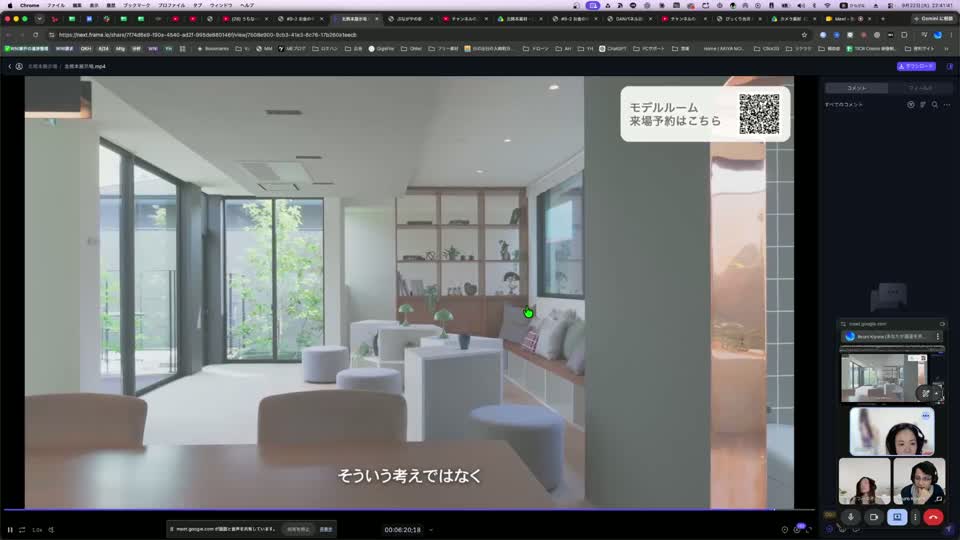Open a new tab with the plus button
Viewport: 960px width, 540px height.
(882, 19)
